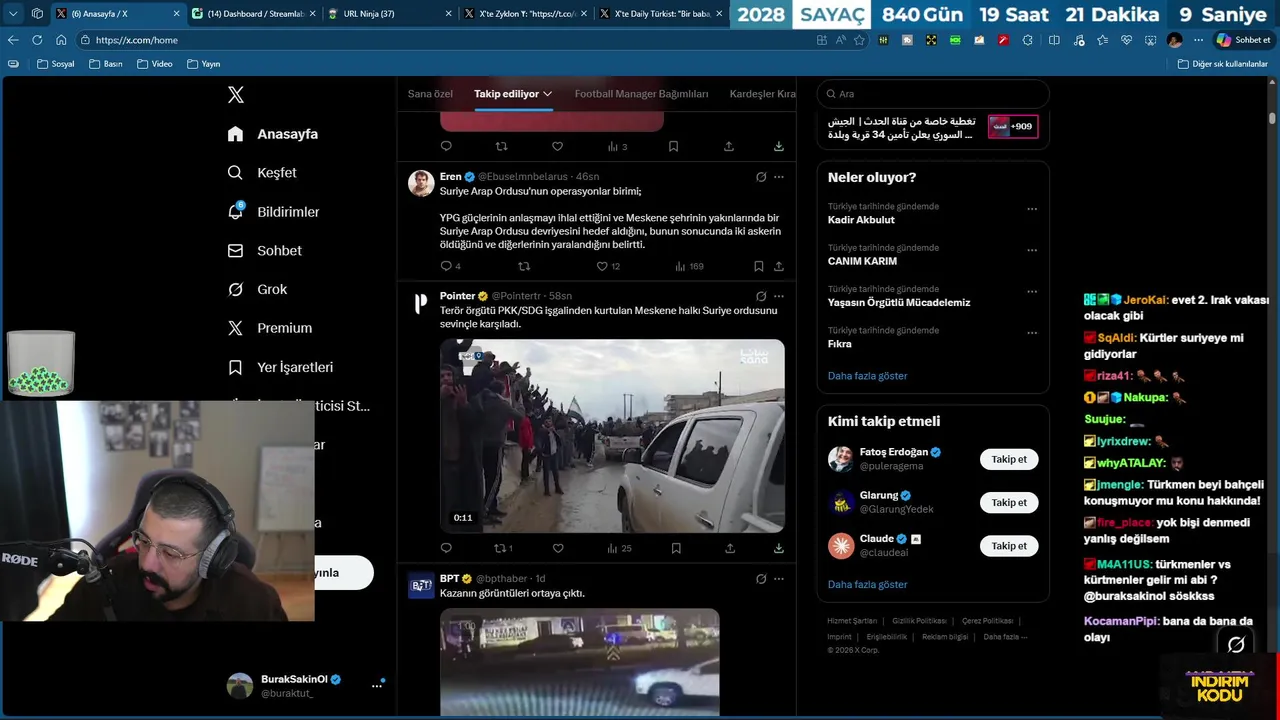The image size is (1280, 720).
Task: Open the Grok floating button bottom right
Action: pyautogui.click(x=1236, y=645)
